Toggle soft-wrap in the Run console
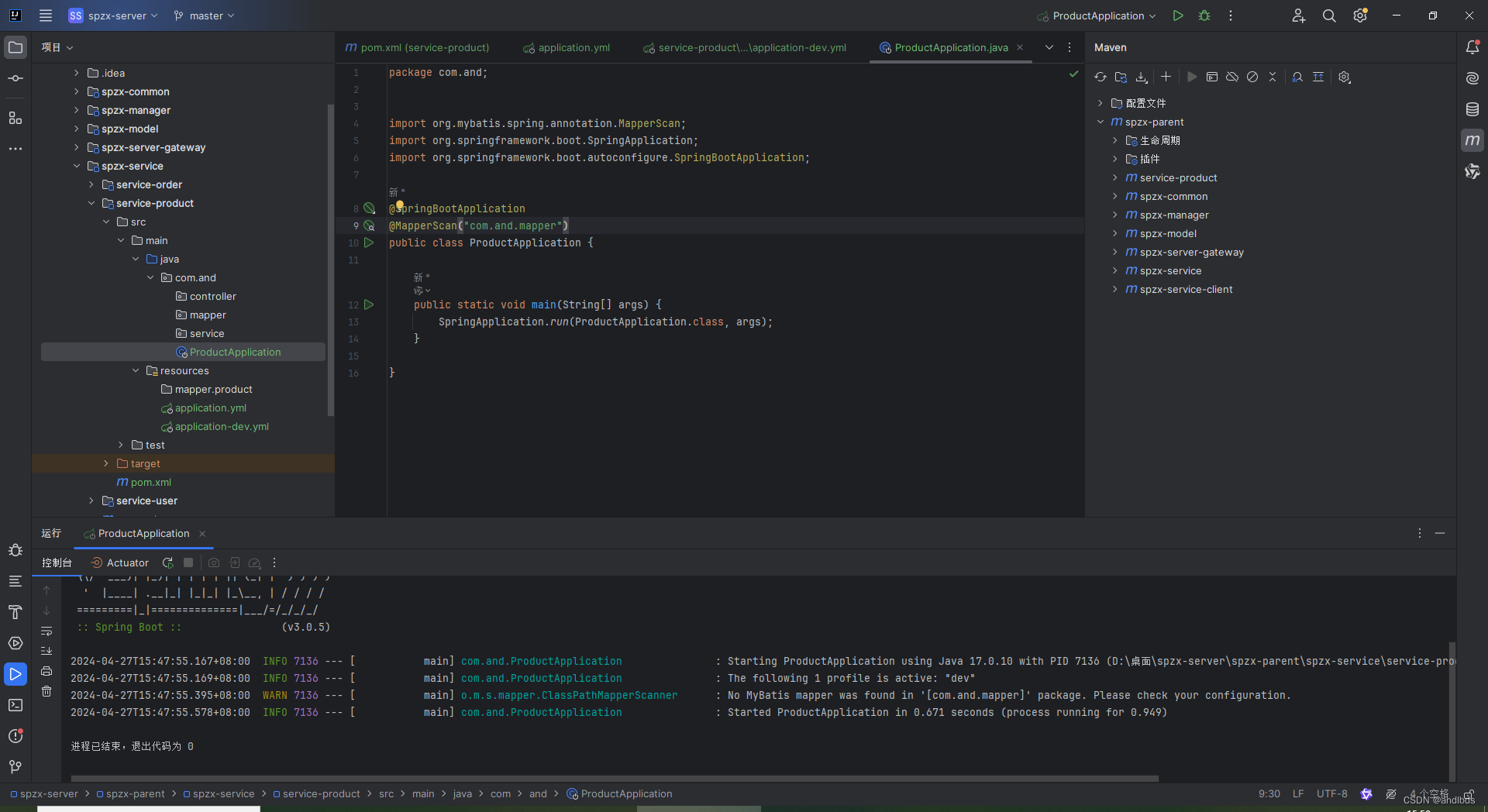The height and width of the screenshot is (812, 1488). 46,631
